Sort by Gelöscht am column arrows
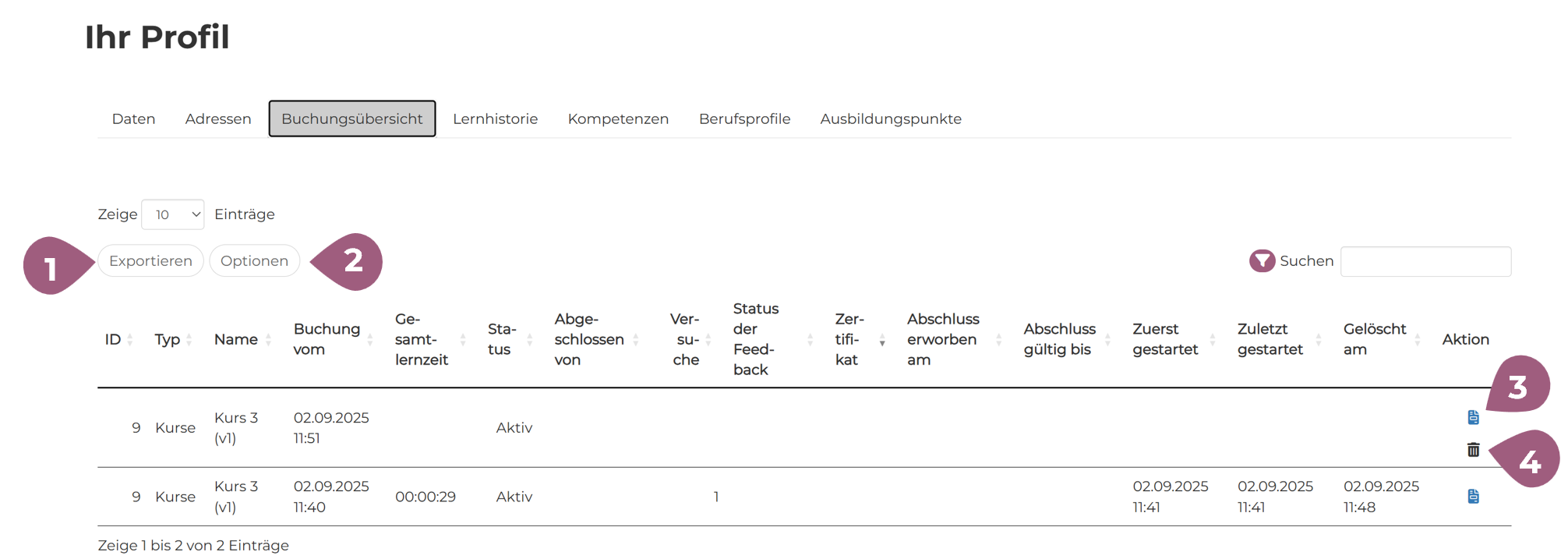Image resolution: width=1568 pixels, height=559 pixels. (x=1418, y=340)
